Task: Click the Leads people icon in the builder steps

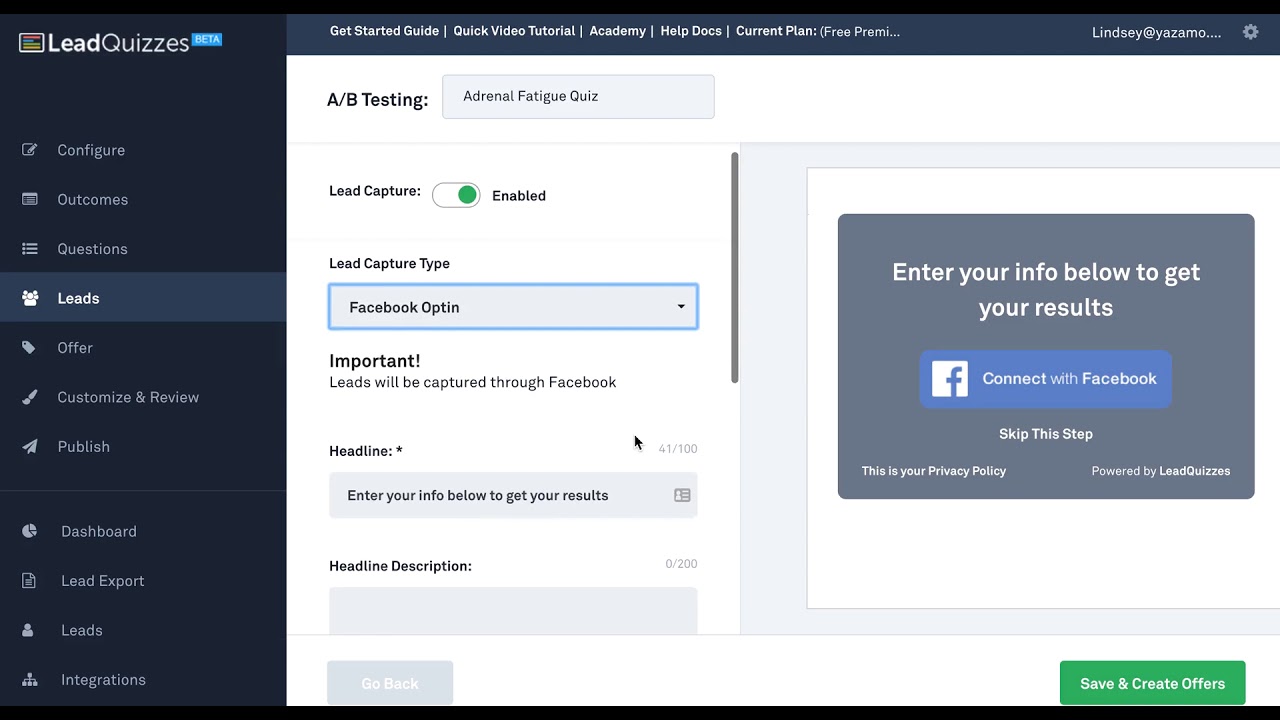Action: click(x=30, y=298)
